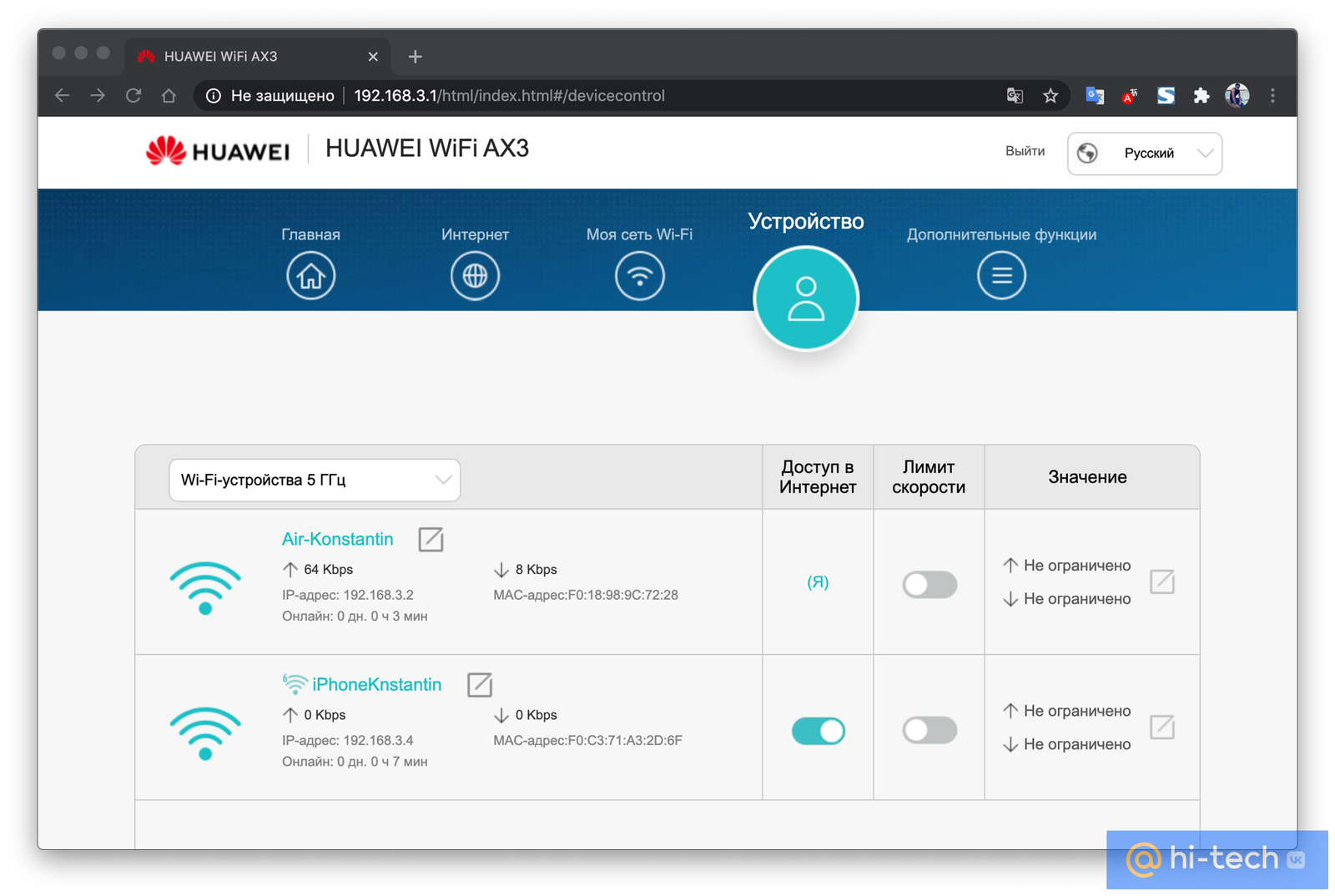Click the Huawei logo
This screenshot has width=1335, height=896.
217,151
